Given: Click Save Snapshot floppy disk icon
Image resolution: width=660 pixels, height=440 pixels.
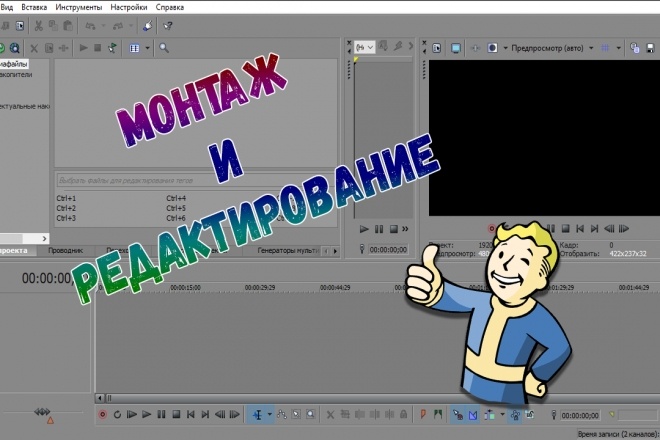Looking at the screenshot, I should point(650,48).
